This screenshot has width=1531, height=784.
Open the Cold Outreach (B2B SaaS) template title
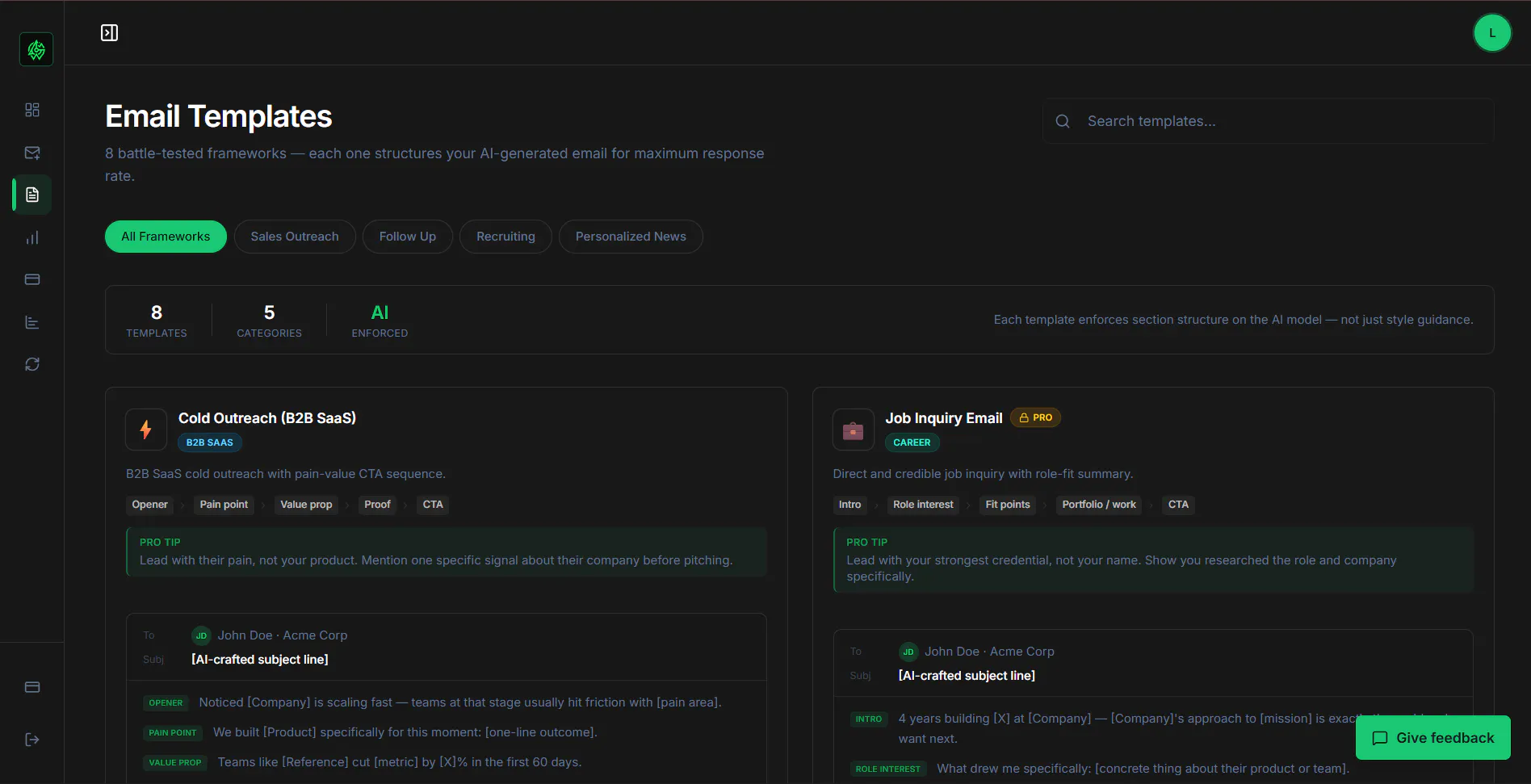(267, 418)
